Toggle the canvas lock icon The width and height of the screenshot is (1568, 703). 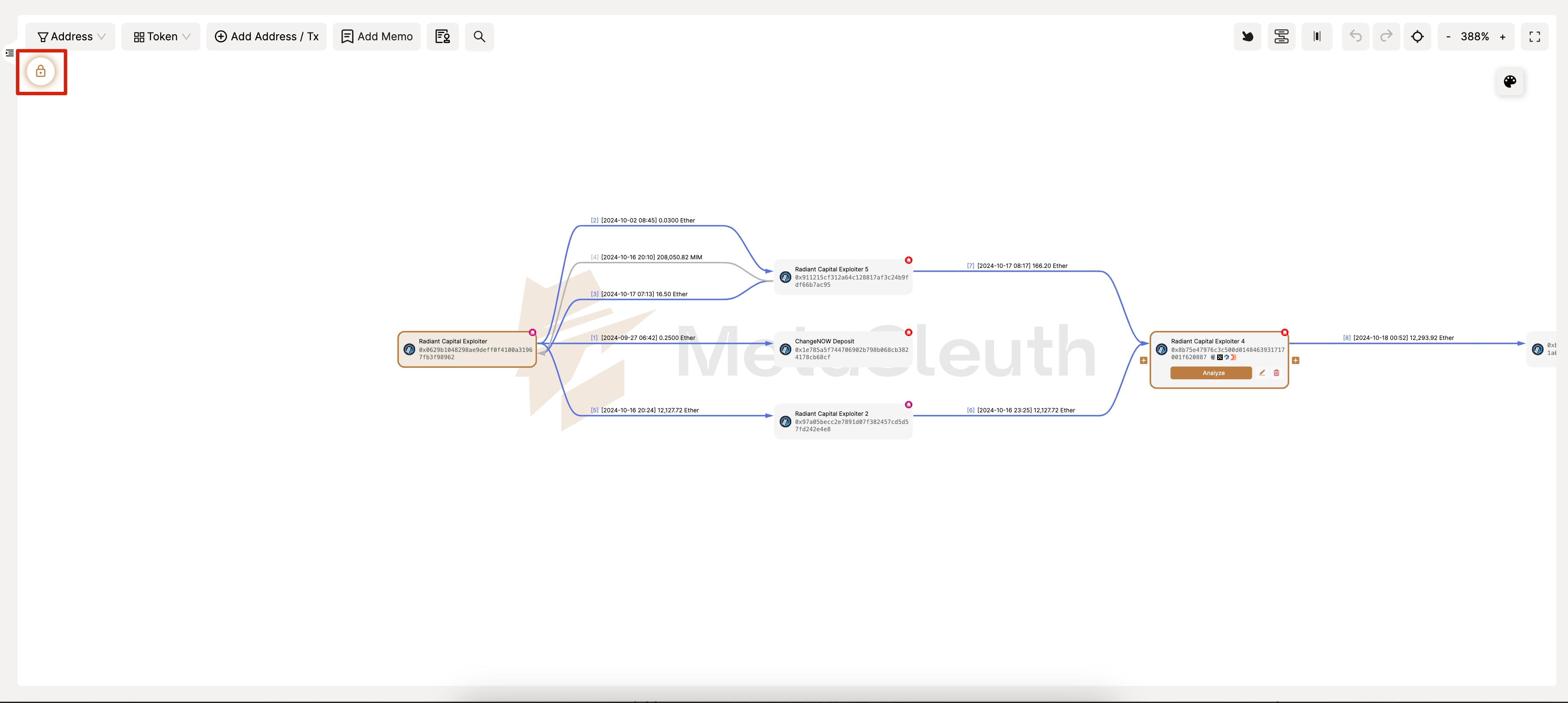(41, 72)
